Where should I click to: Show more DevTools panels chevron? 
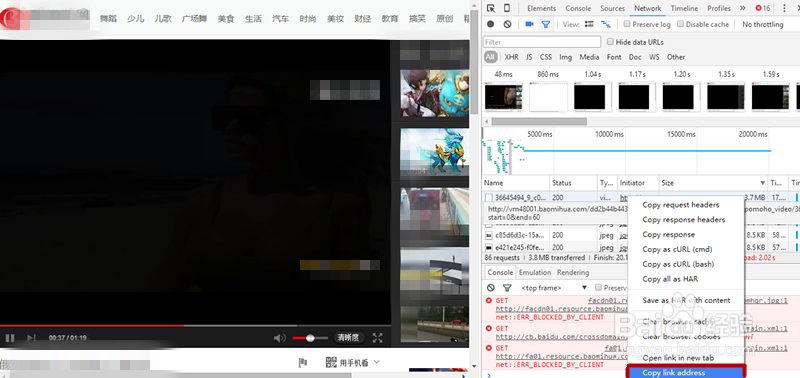[x=742, y=8]
